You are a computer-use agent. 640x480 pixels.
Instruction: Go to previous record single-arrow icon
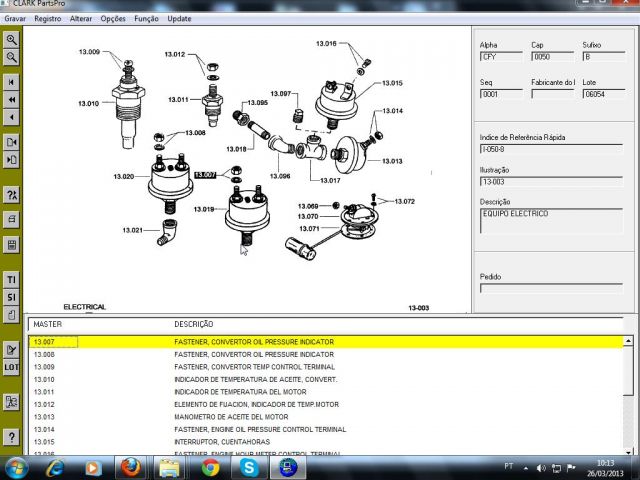click(11, 118)
